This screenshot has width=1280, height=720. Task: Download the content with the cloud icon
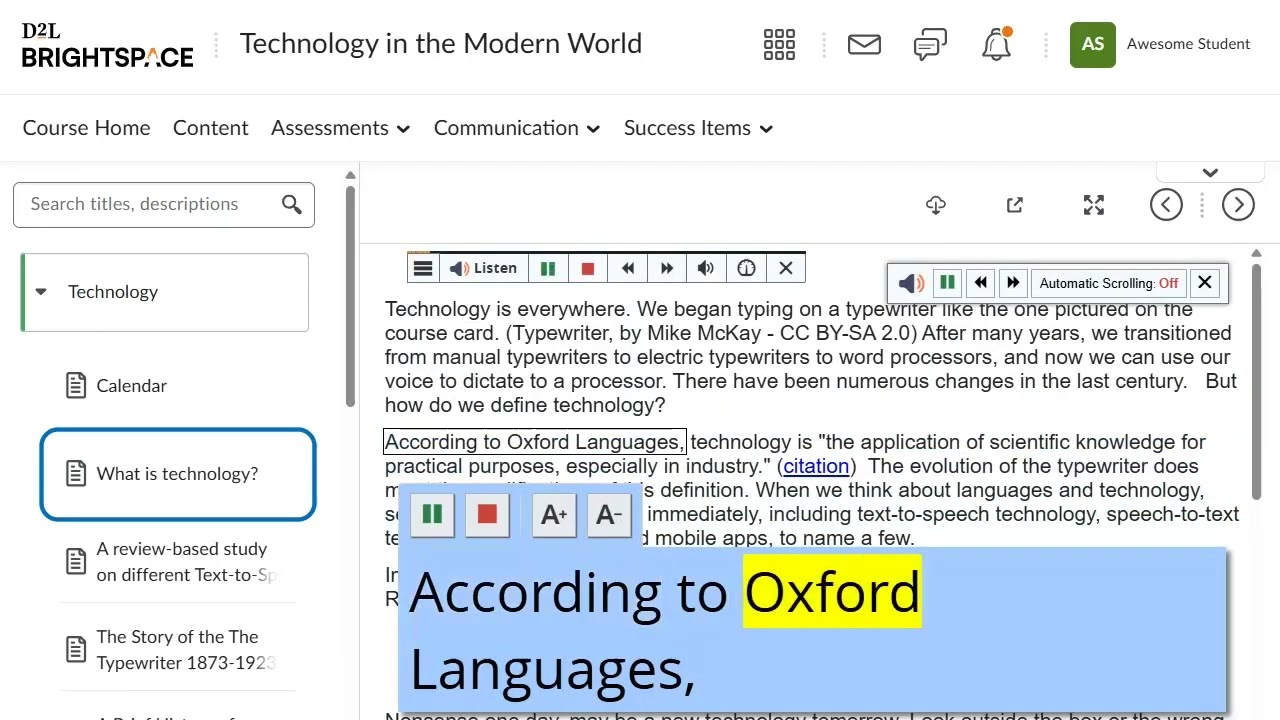tap(936, 205)
